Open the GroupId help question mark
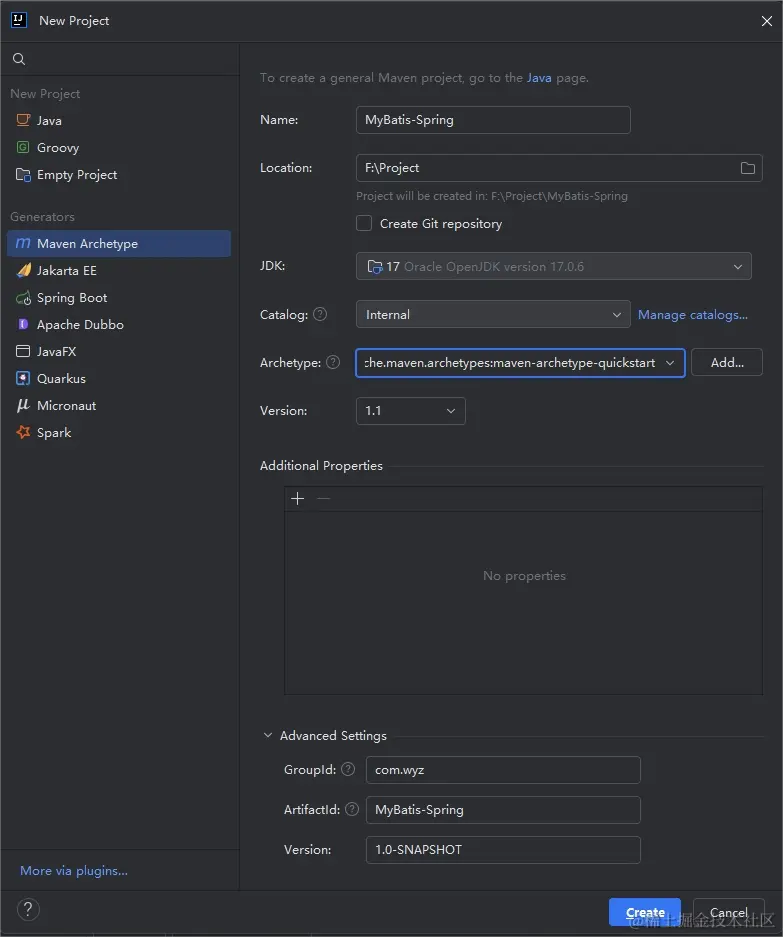 pyautogui.click(x=348, y=769)
